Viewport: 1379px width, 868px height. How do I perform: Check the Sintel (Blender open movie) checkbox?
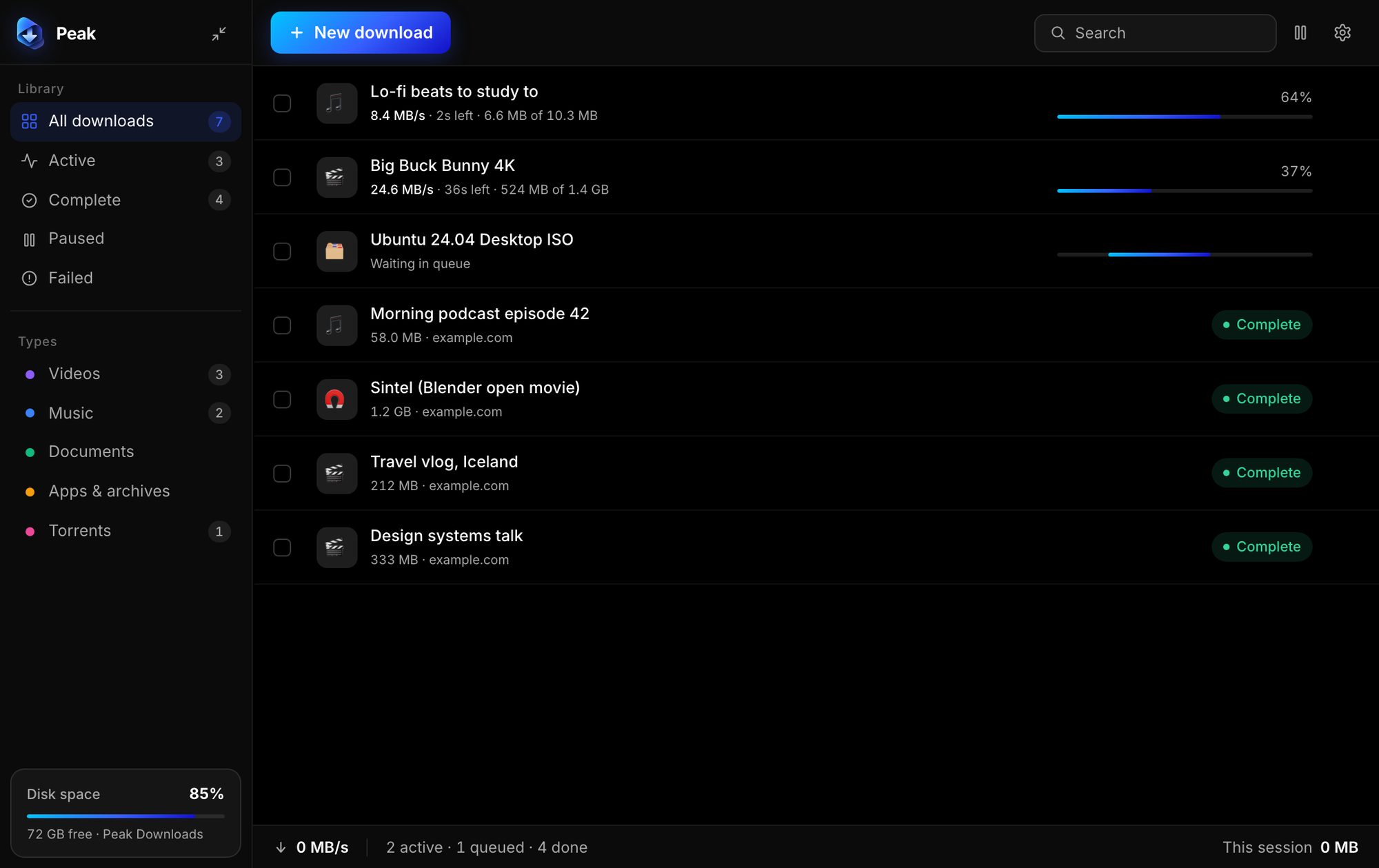282,399
